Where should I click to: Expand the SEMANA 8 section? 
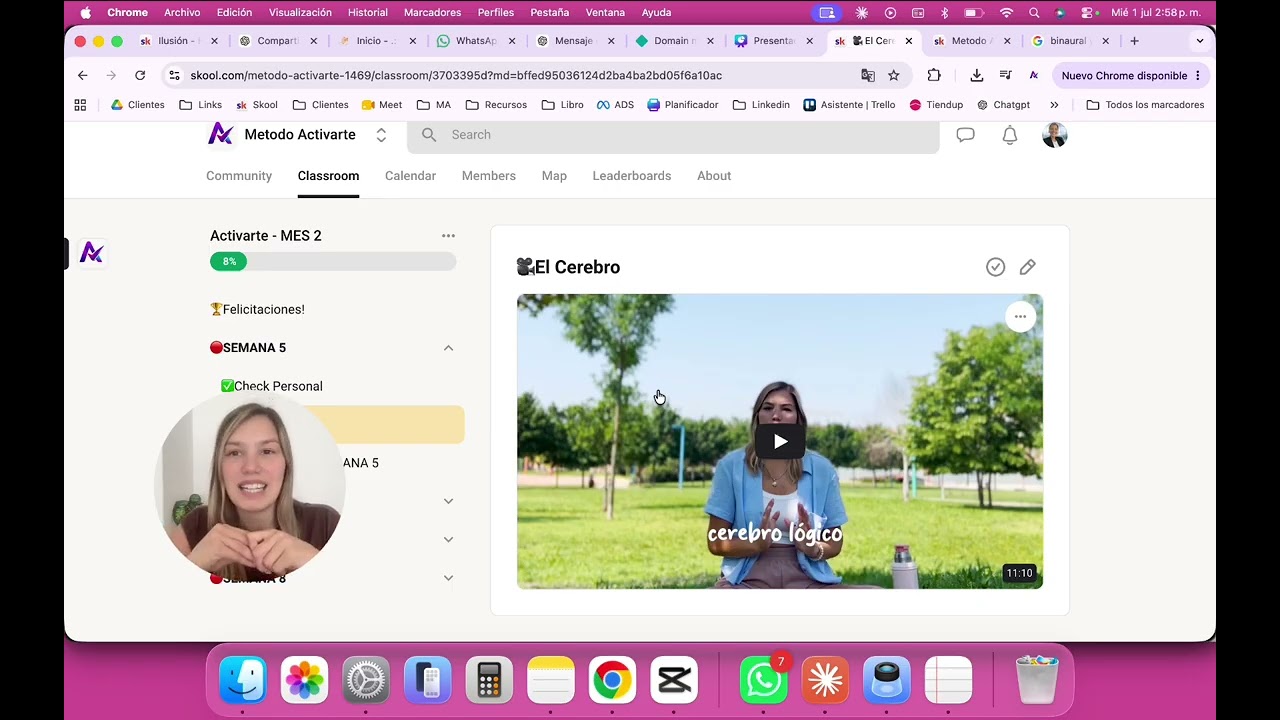(448, 578)
